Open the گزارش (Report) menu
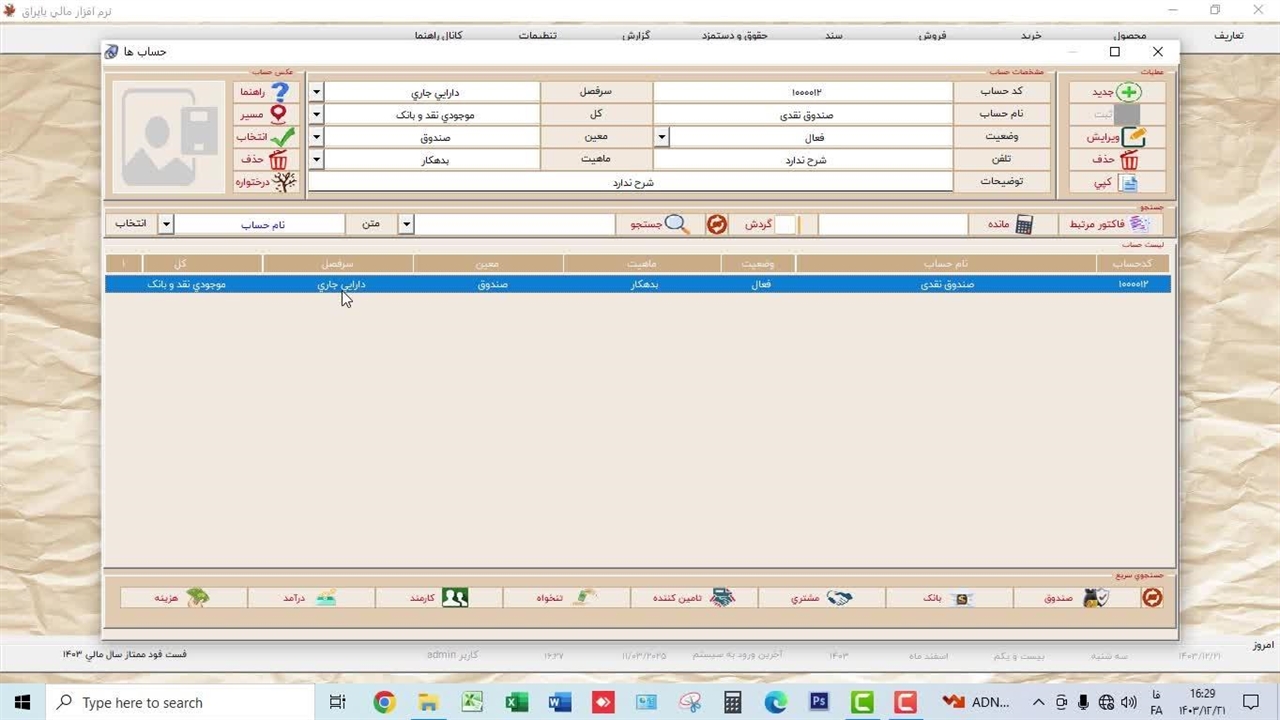 636,35
